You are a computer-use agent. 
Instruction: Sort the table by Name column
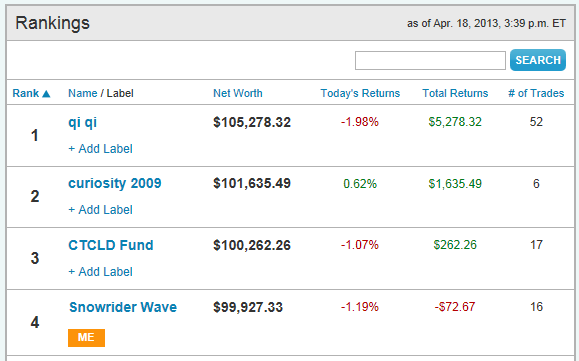[x=83, y=93]
